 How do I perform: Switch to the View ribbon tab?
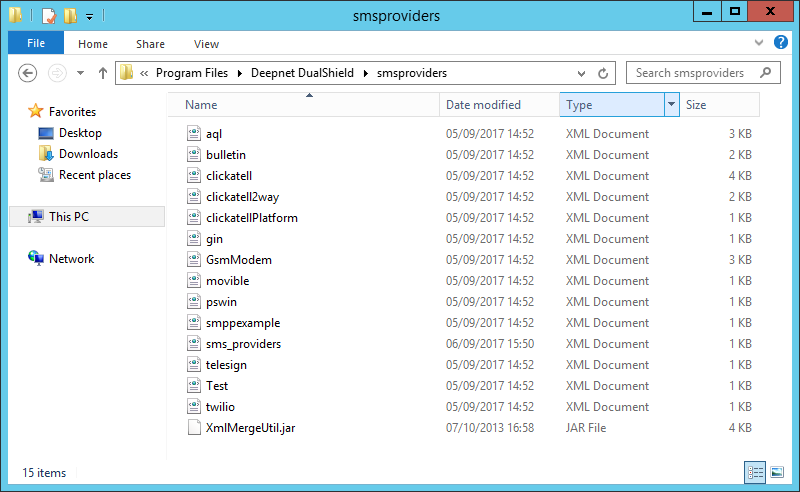point(206,44)
